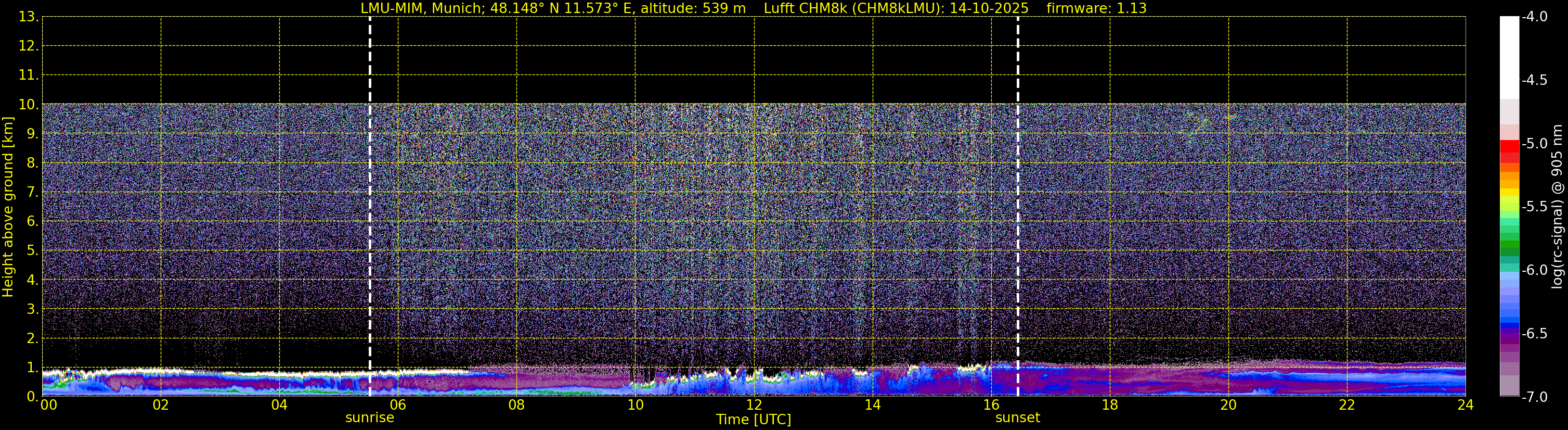Click the 10 time tick label
This screenshot has width=1568, height=430.
coord(636,405)
